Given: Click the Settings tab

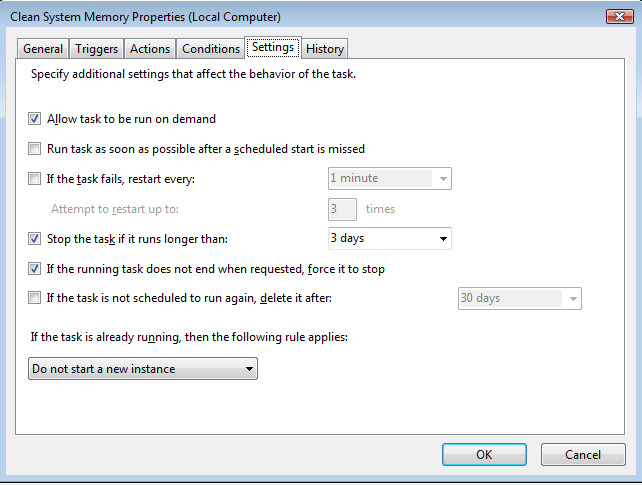Looking at the screenshot, I should pos(273,47).
